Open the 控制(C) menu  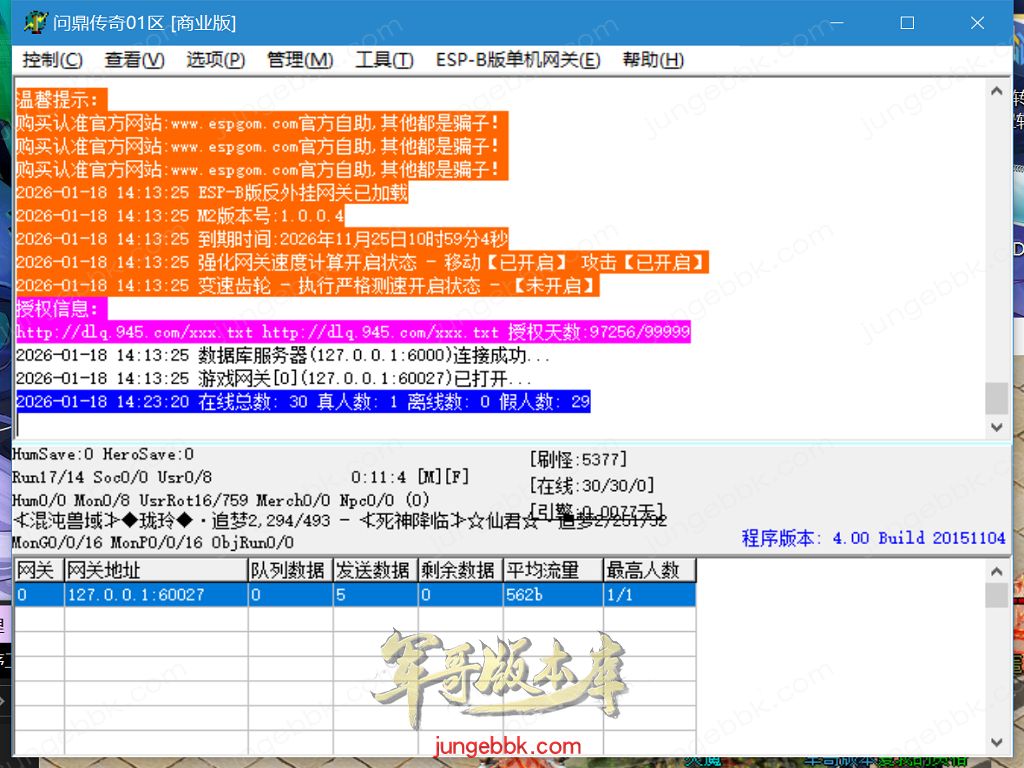click(52, 60)
